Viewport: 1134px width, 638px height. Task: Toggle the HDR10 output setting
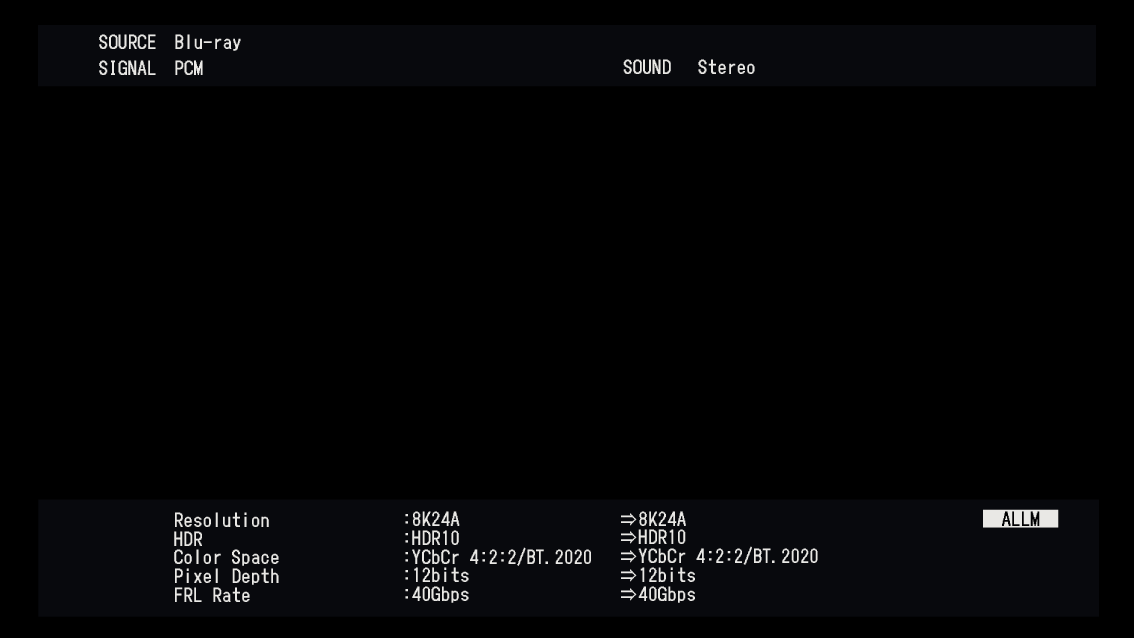[x=661, y=537]
